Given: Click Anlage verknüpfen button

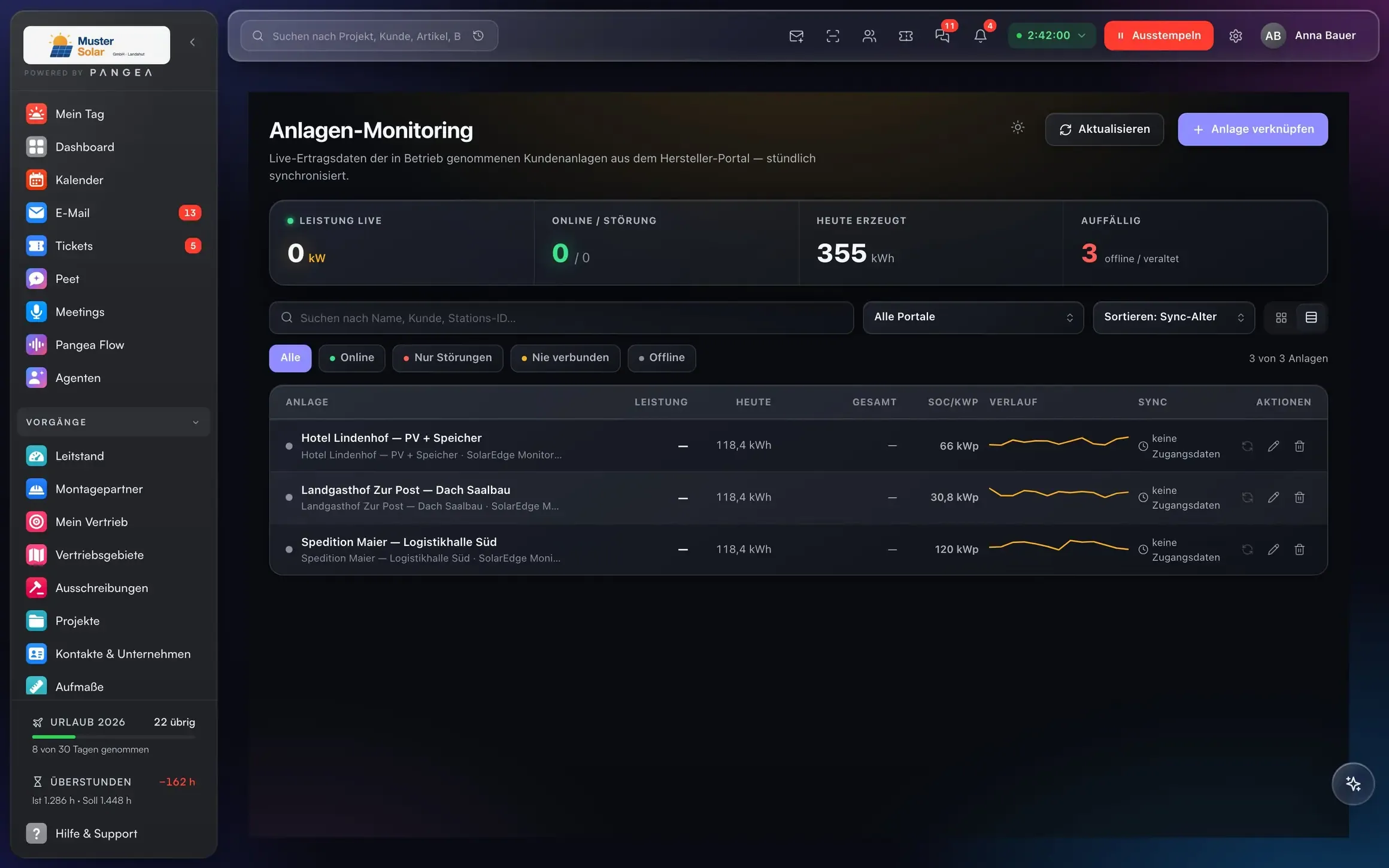Looking at the screenshot, I should tap(1252, 129).
